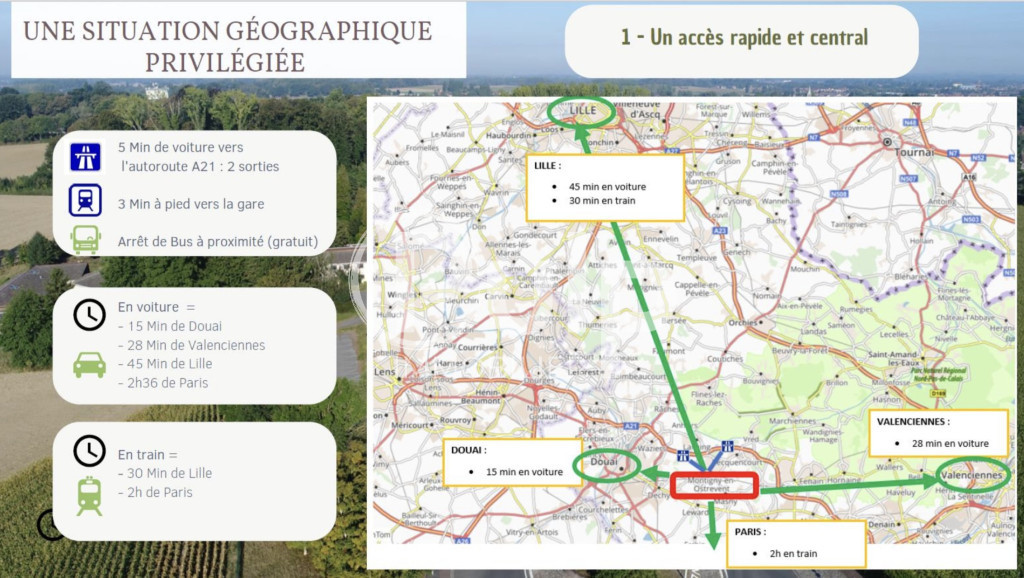This screenshot has height=578, width=1024.
Task: Click the text 3 Min à pied vers la gare
Action: click(191, 204)
